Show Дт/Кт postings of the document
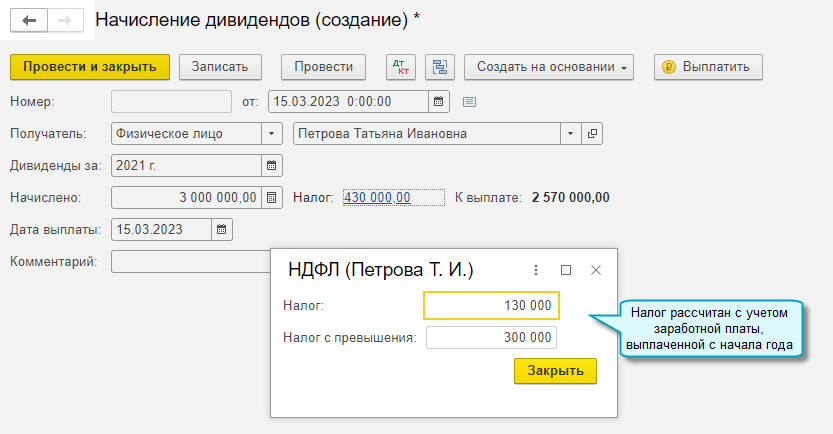 point(401,67)
